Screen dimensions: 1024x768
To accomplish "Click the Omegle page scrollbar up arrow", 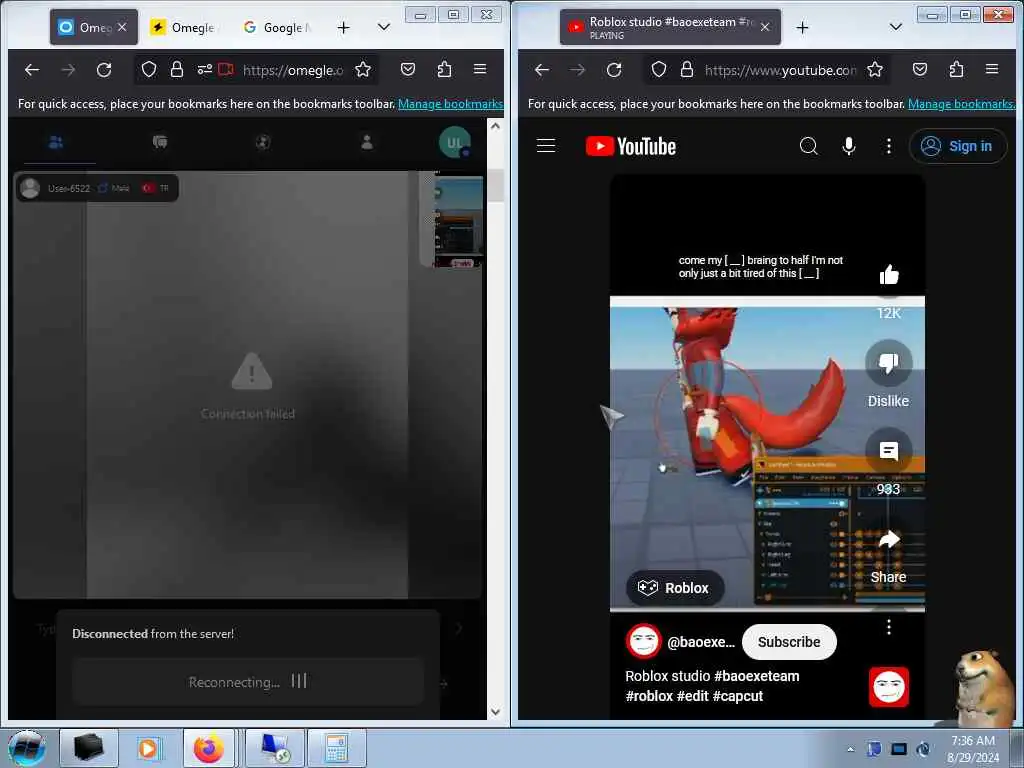I will tap(495, 126).
